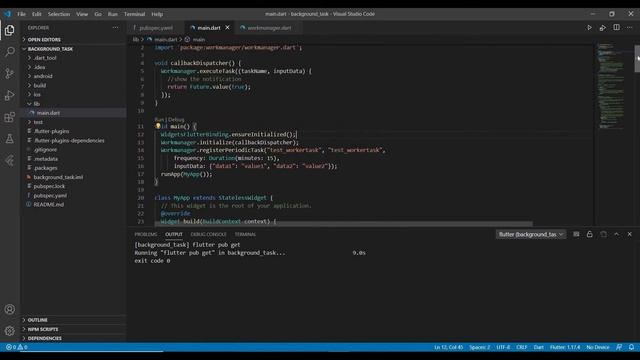Click the CRLF line ending status item

click(522, 347)
